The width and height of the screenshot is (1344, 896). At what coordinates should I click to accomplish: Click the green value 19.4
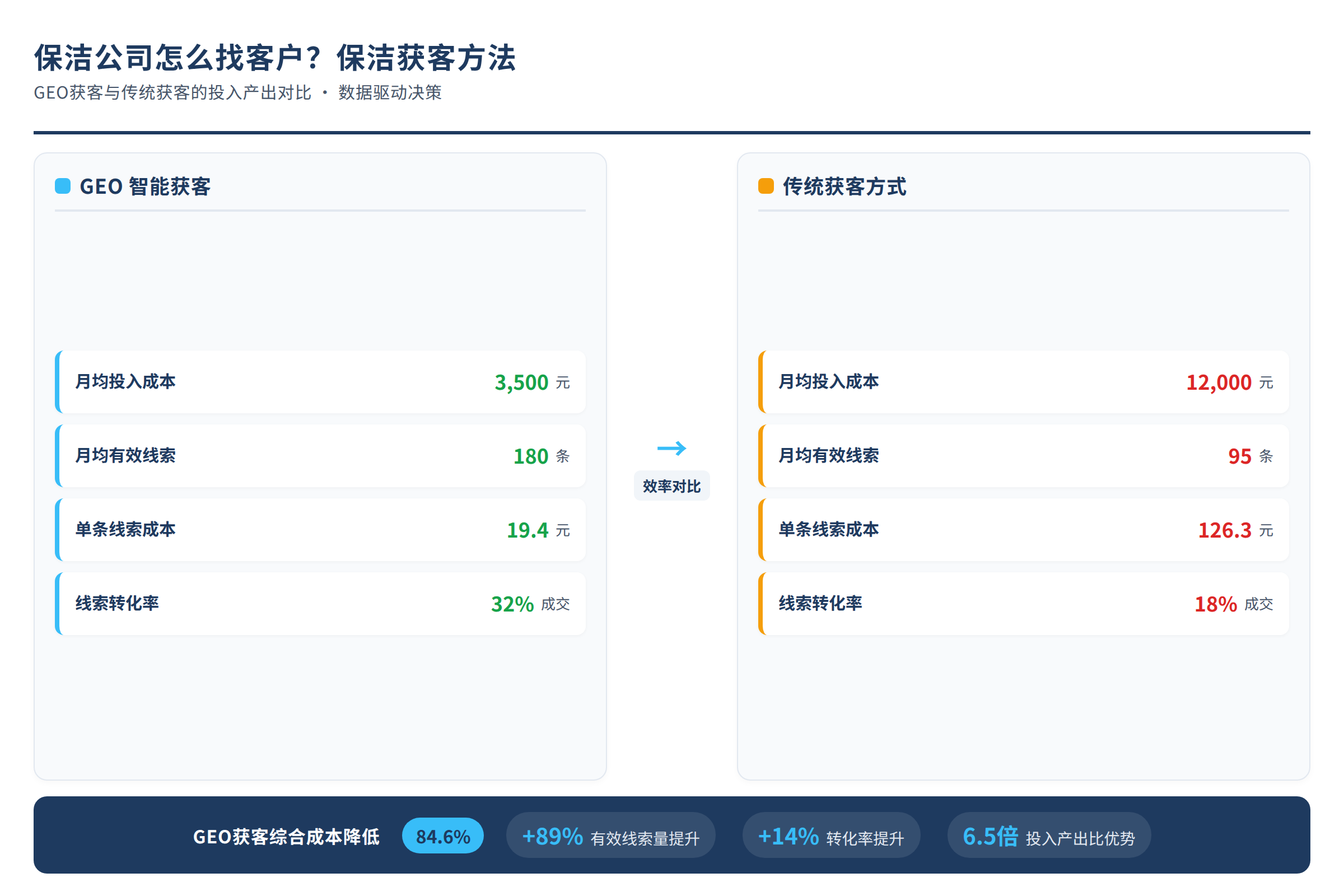coord(528,530)
